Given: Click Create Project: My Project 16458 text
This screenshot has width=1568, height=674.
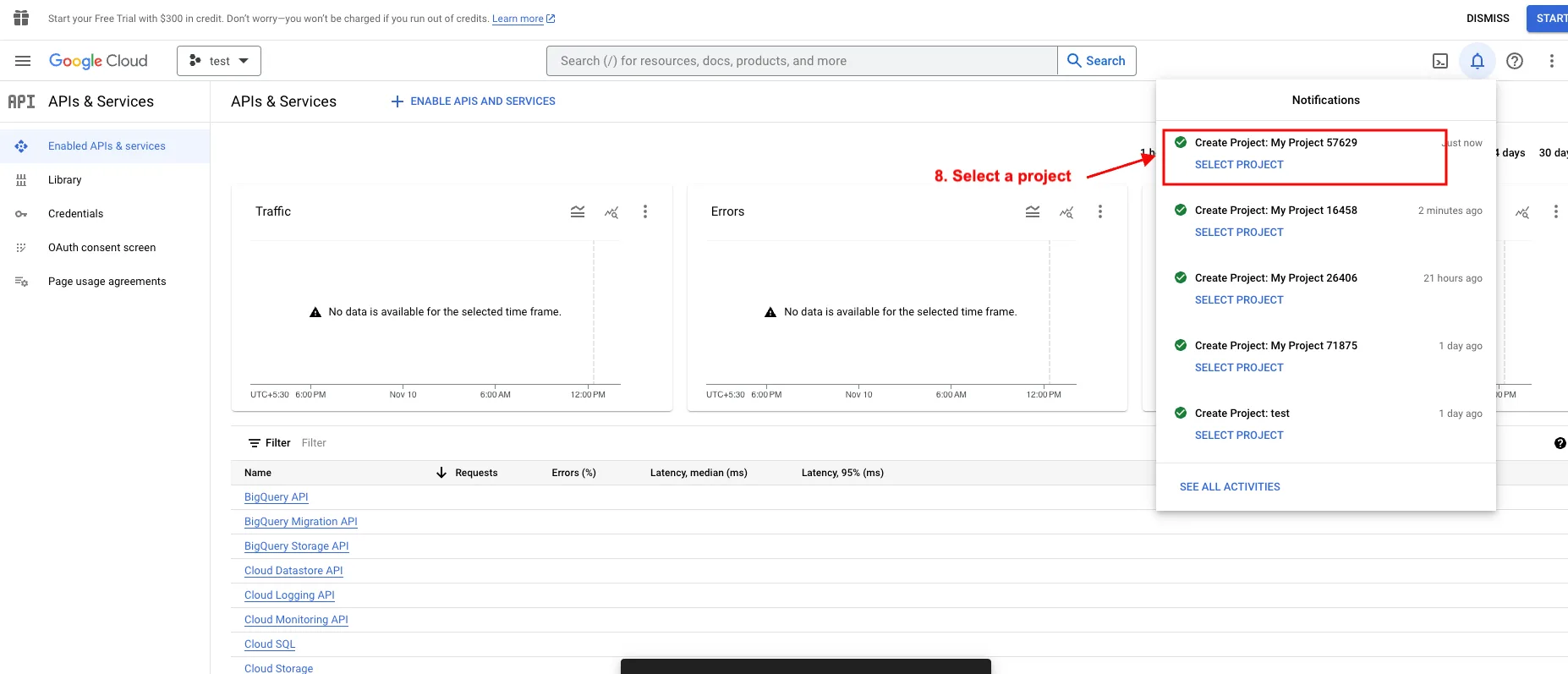Looking at the screenshot, I should pos(1275,211).
